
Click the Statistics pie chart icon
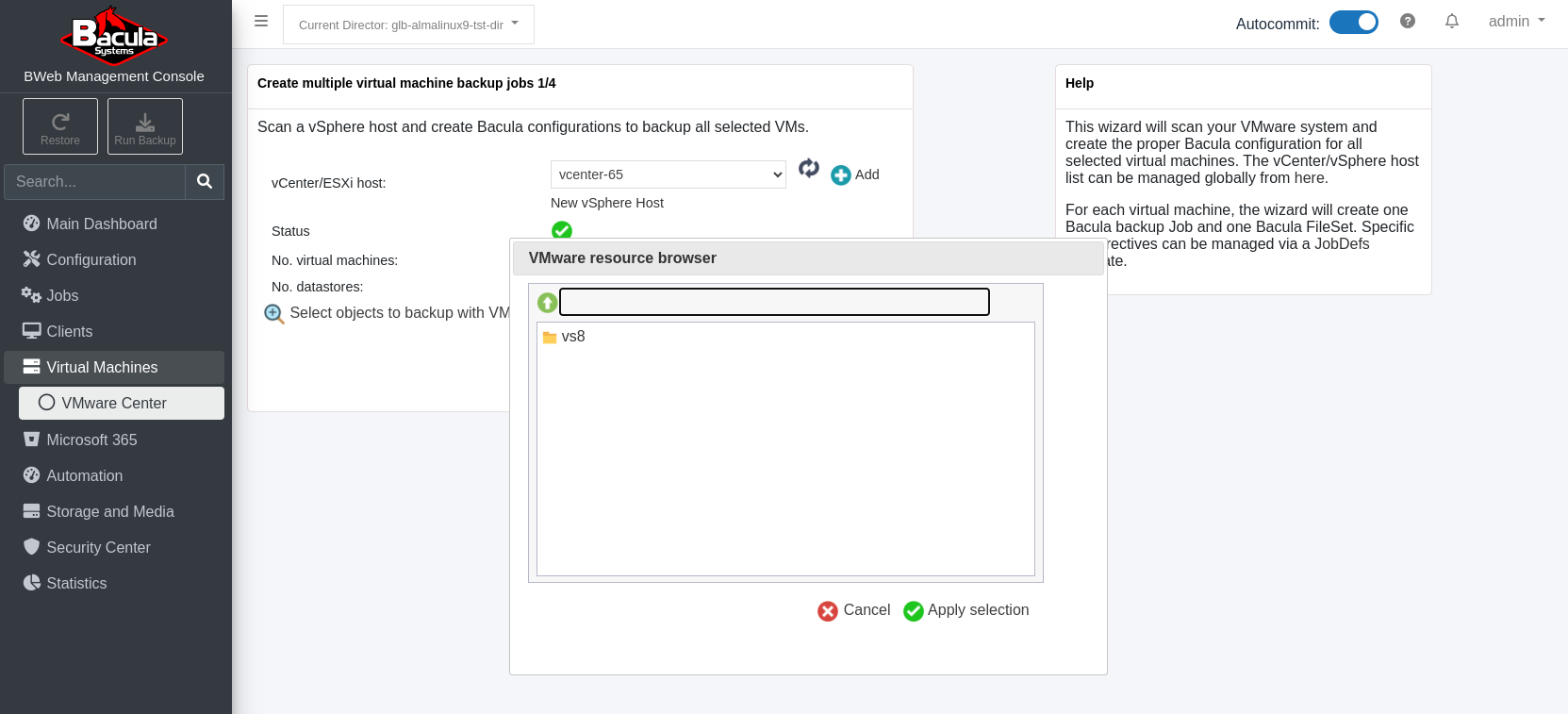pyautogui.click(x=31, y=583)
